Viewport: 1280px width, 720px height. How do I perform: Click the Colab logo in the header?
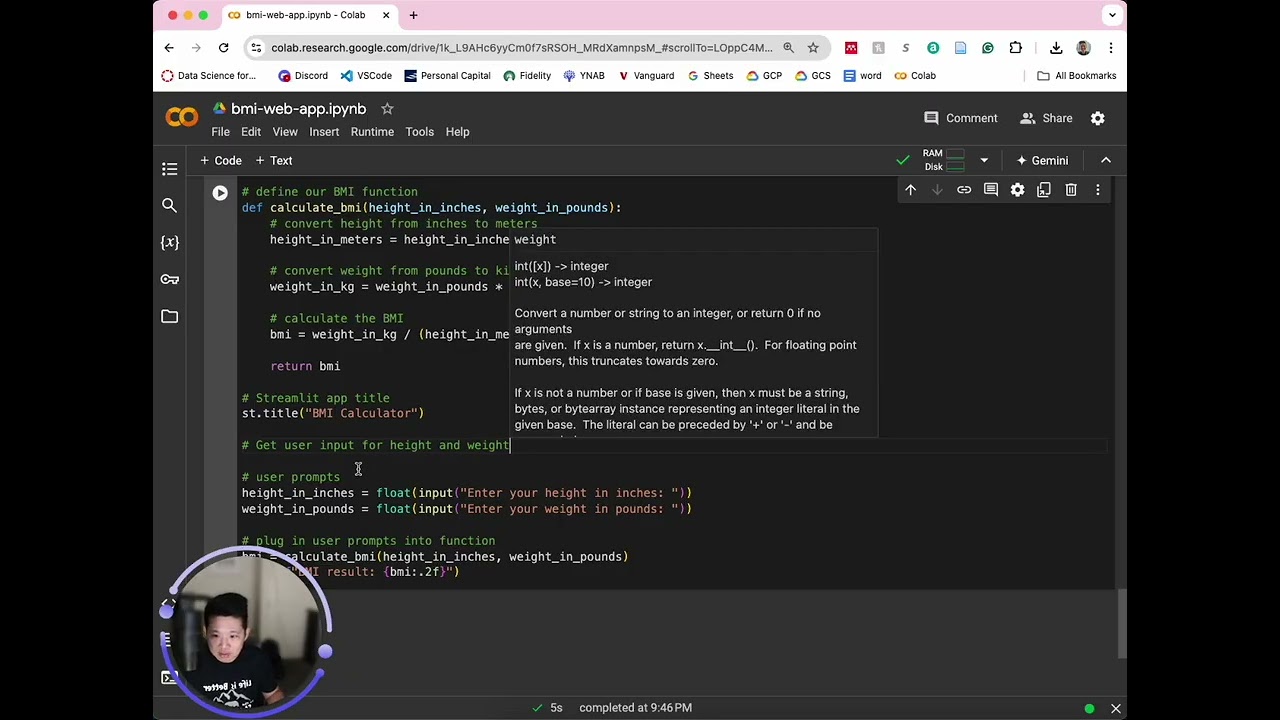(x=182, y=118)
